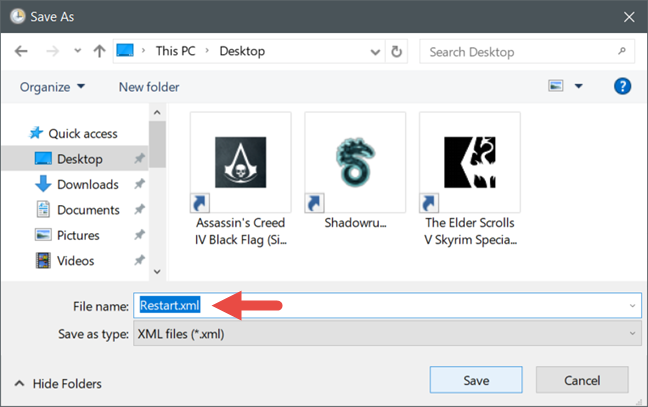Open the Save as type combo box
The height and width of the screenshot is (407, 648).
coord(387,333)
